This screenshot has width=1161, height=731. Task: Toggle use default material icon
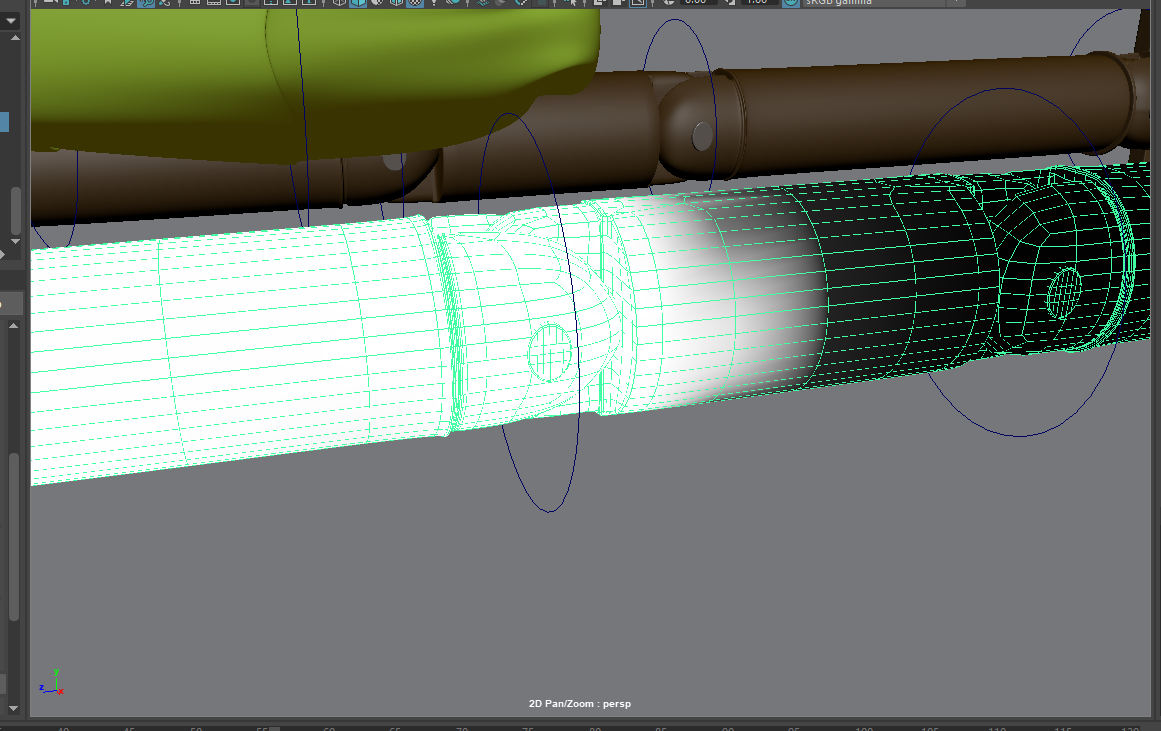377,2
